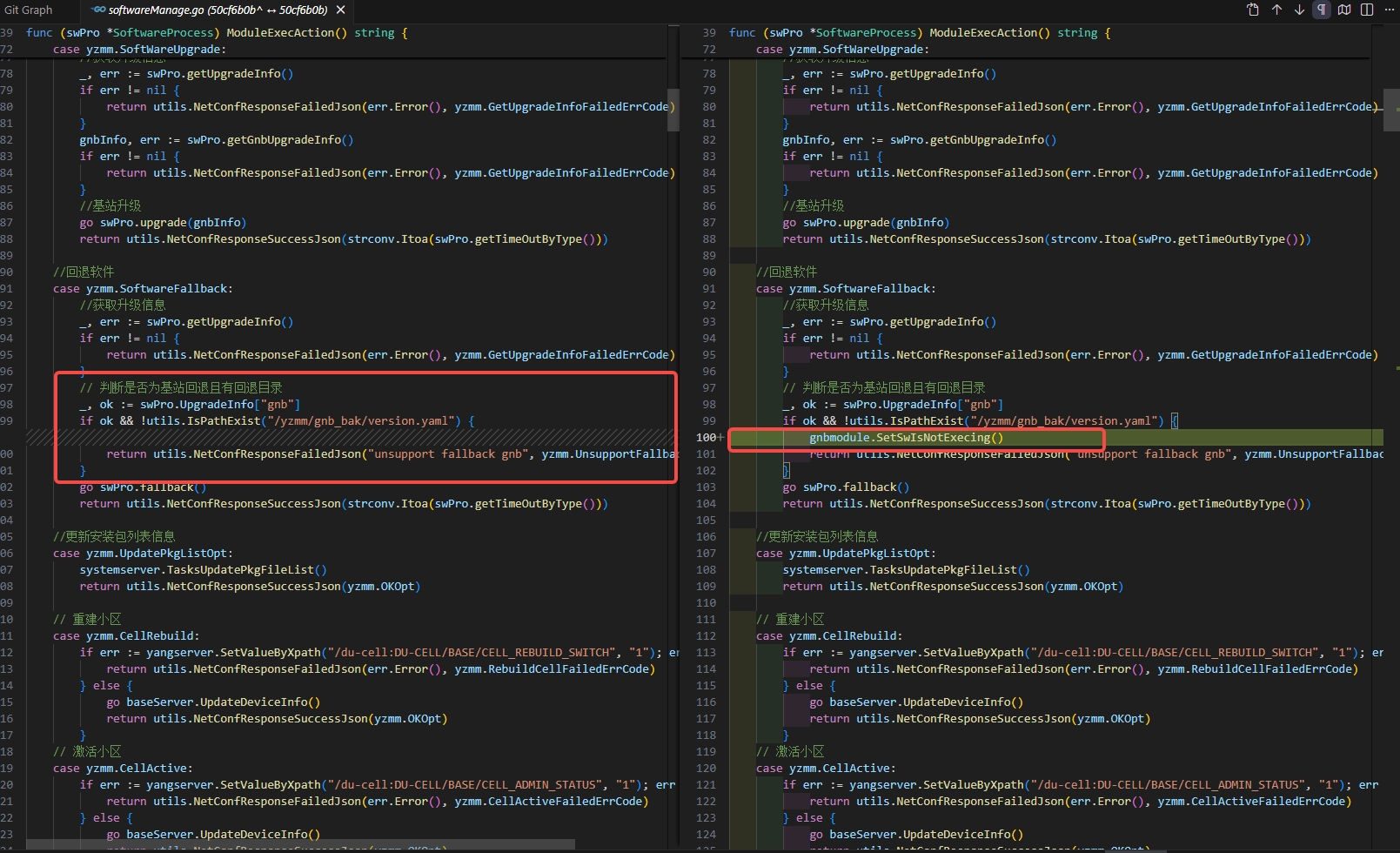
Task: Click line number 100 in right gutter
Action: point(706,438)
